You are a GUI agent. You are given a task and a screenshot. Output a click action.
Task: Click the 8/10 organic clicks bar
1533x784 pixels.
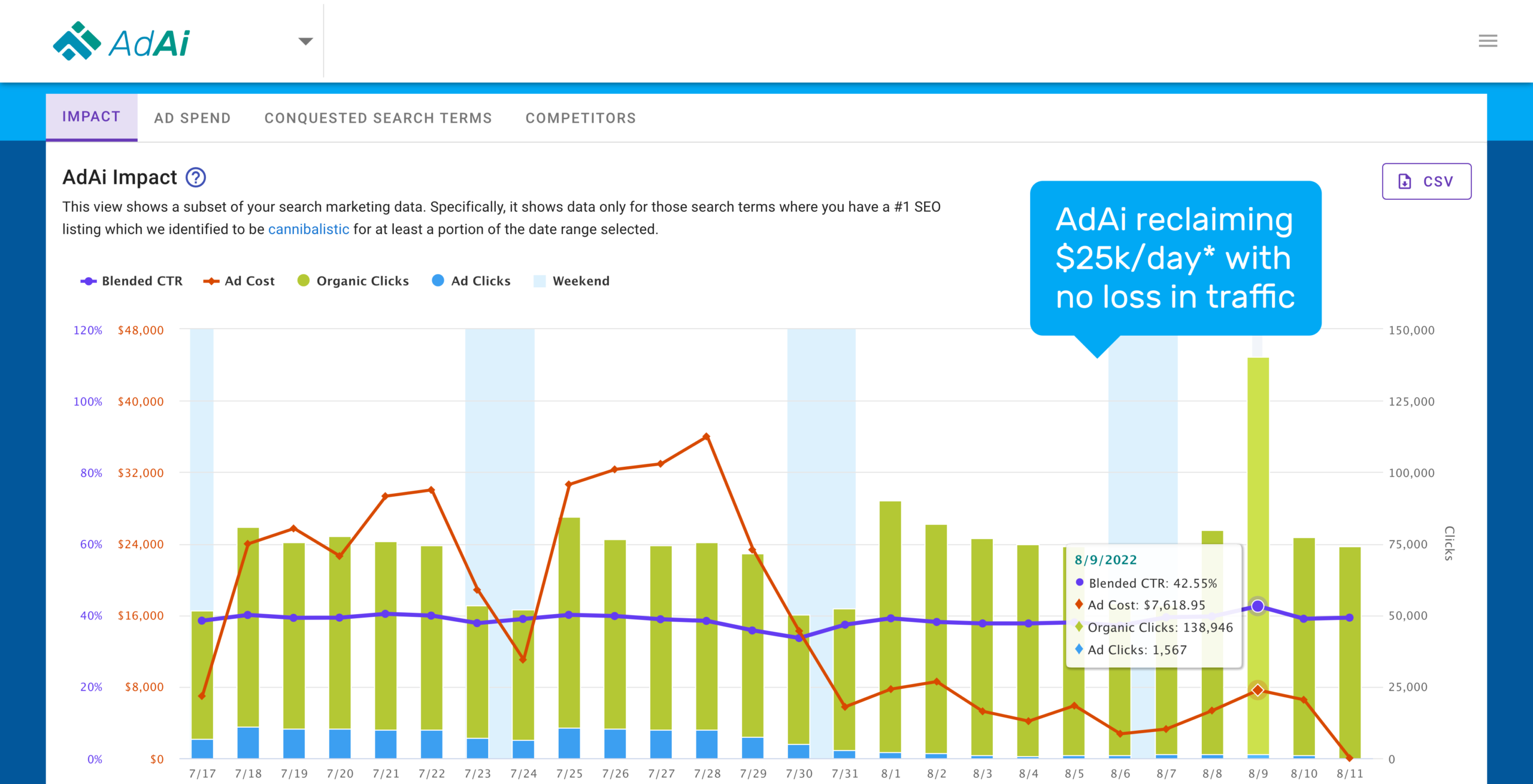(1304, 646)
